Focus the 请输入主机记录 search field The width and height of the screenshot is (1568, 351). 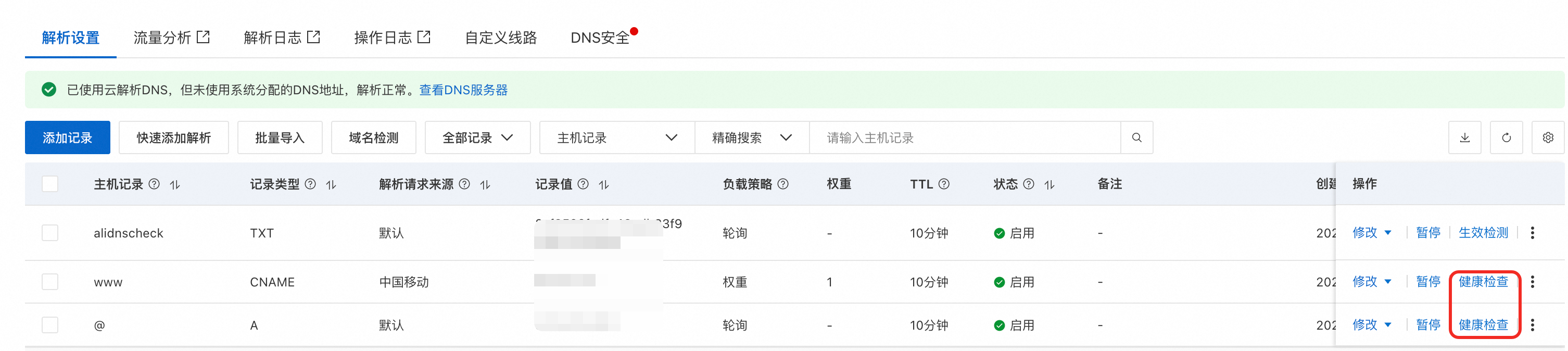pos(964,137)
